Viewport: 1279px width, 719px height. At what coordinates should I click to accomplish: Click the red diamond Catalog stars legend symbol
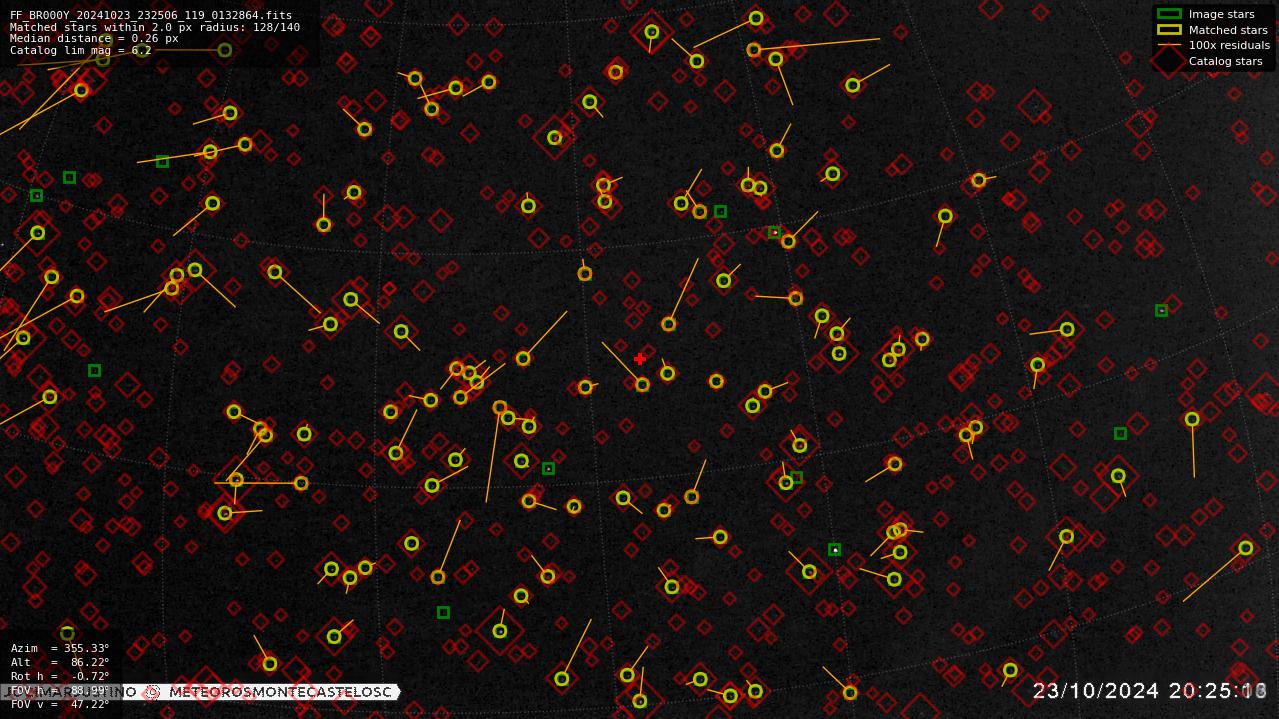tap(1168, 60)
